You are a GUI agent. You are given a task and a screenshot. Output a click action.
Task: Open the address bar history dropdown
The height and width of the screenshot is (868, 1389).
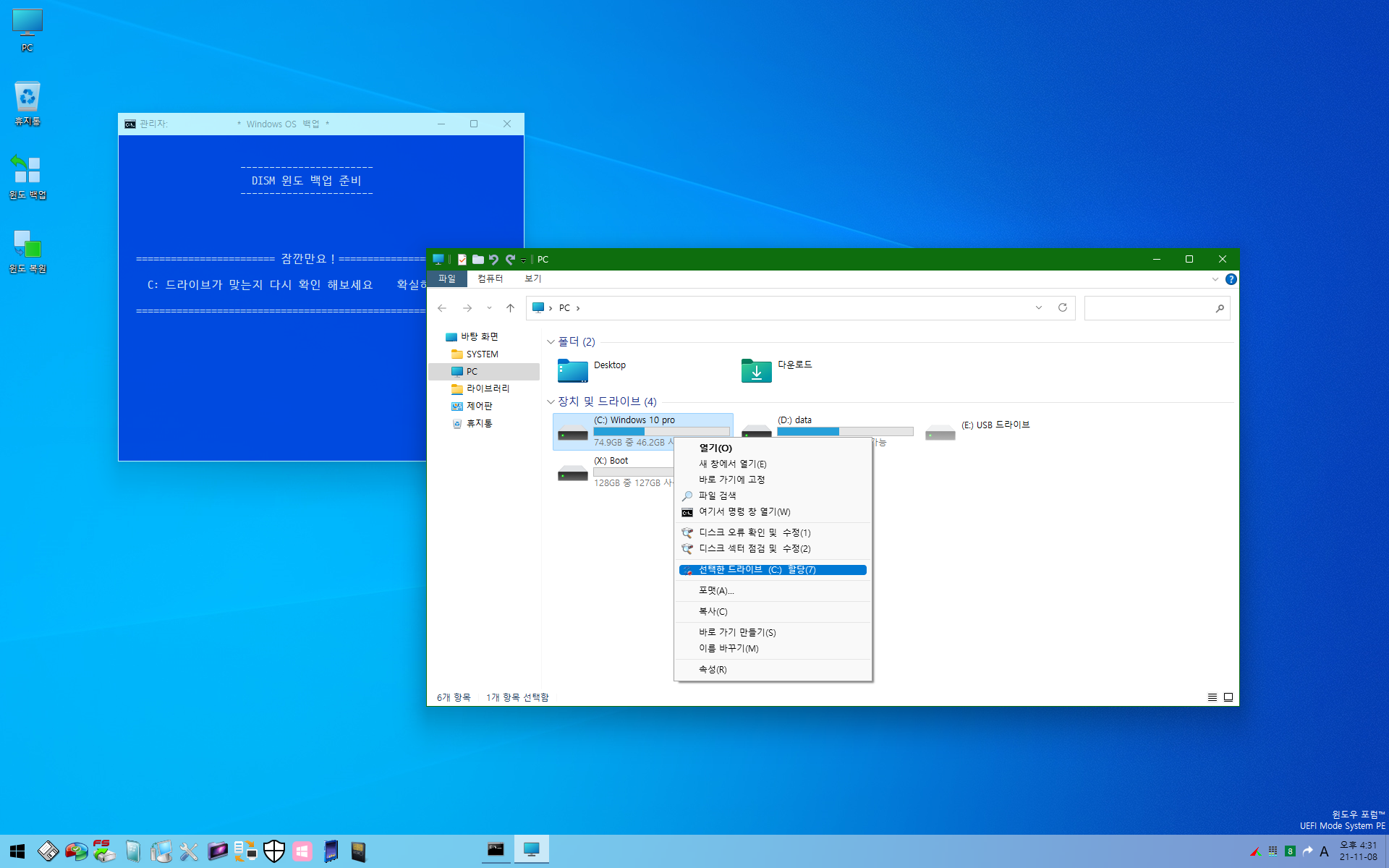(x=1039, y=308)
